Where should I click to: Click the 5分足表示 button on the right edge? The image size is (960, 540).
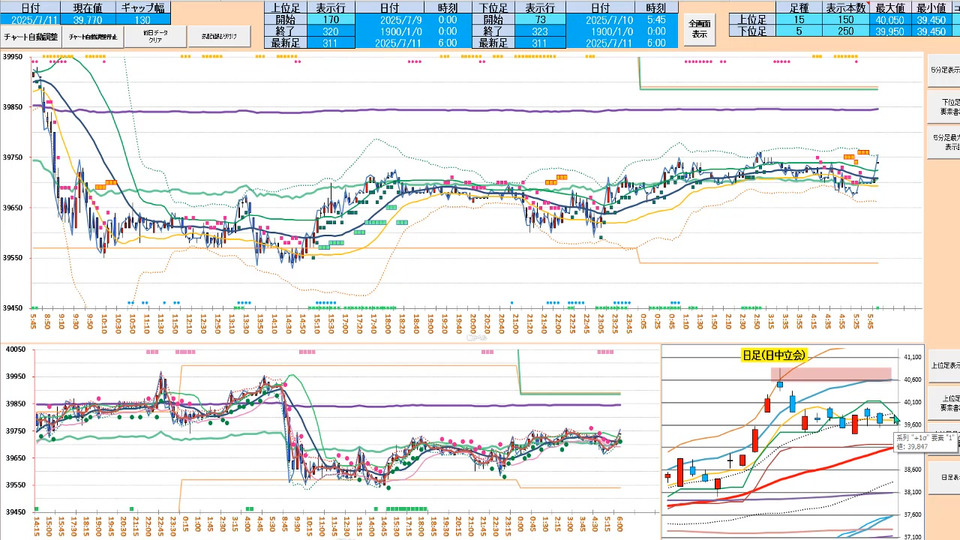click(944, 71)
